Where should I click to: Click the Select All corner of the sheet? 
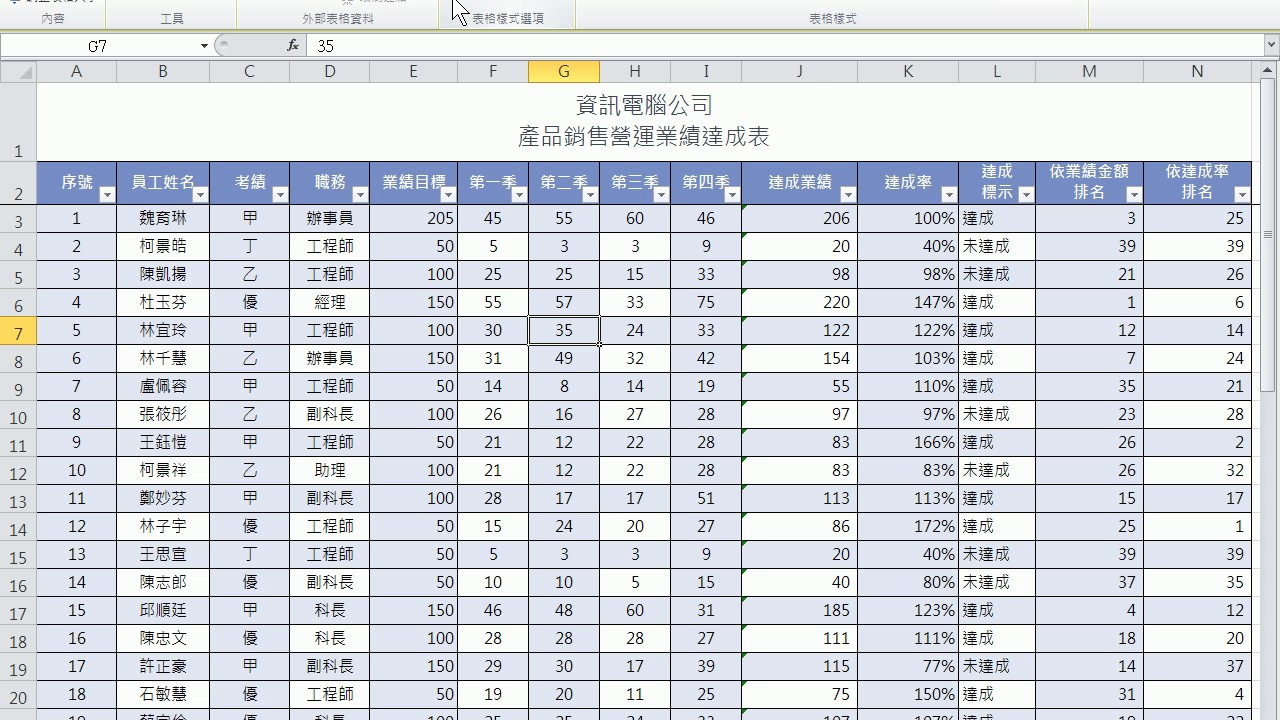pos(18,72)
